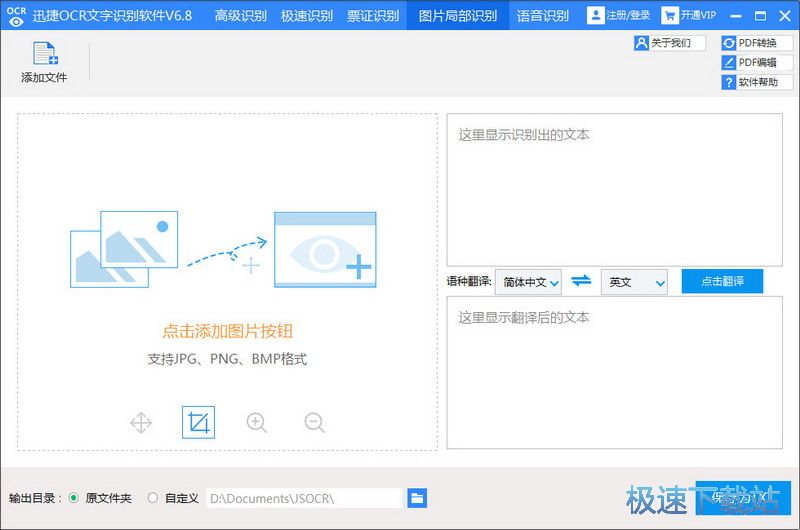Open folder browse icon for output directory

coord(417,498)
